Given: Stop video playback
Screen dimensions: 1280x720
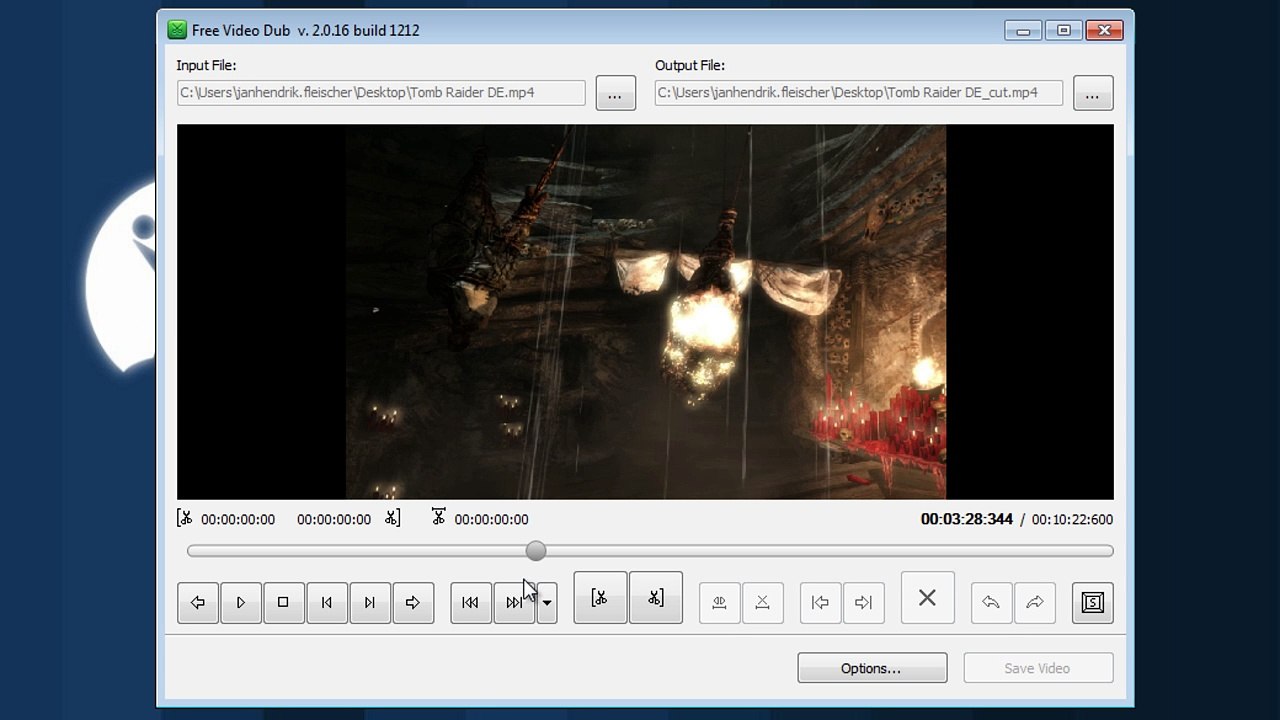Looking at the screenshot, I should (x=283, y=602).
